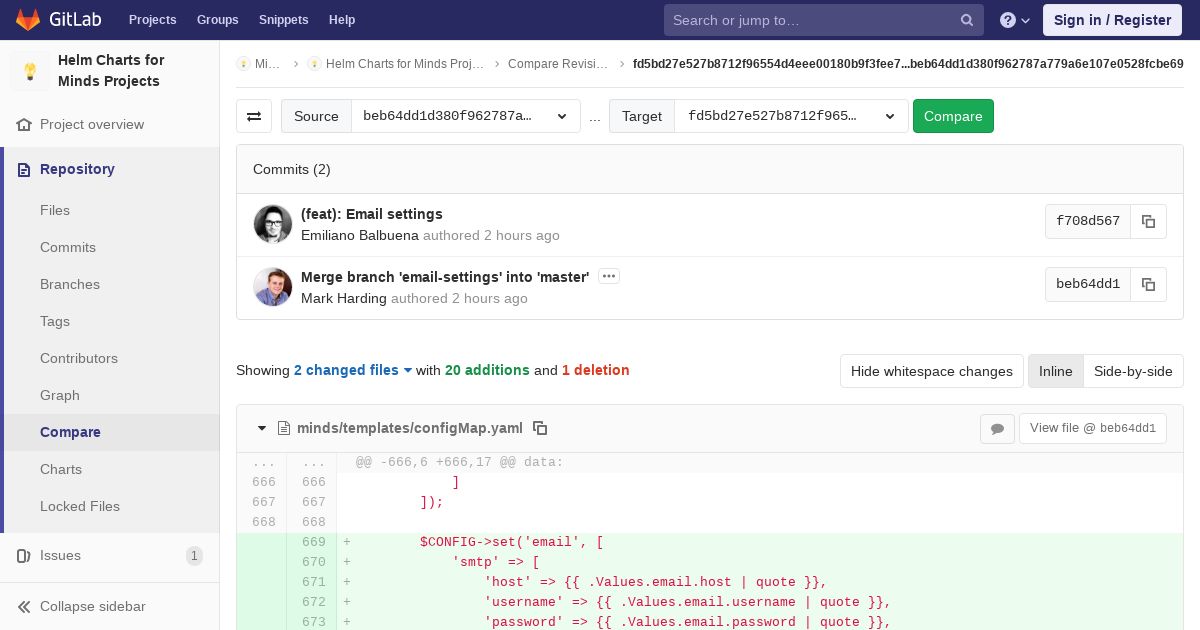
Task: Focus the Search or jump to field
Action: click(x=812, y=20)
